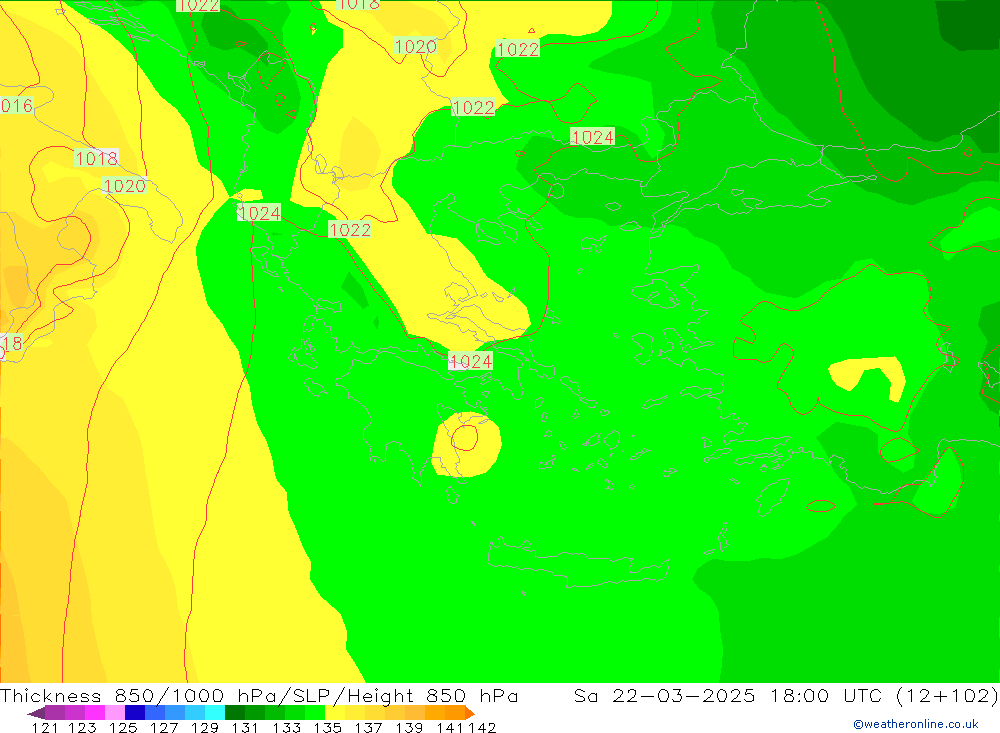
Task: Click the light pink legend swatch above 125
Action: tap(115, 713)
